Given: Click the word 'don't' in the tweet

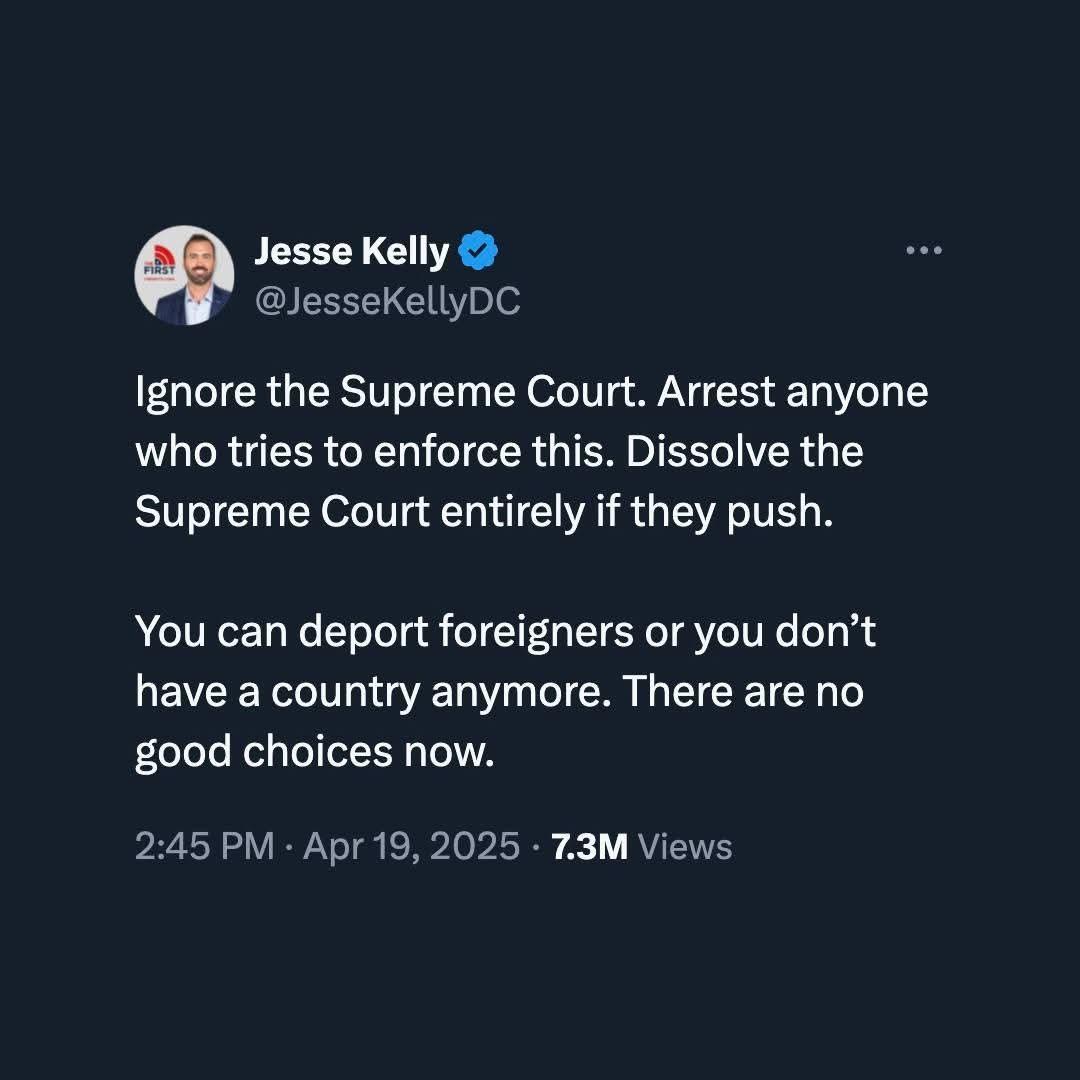Looking at the screenshot, I should click(x=825, y=631).
